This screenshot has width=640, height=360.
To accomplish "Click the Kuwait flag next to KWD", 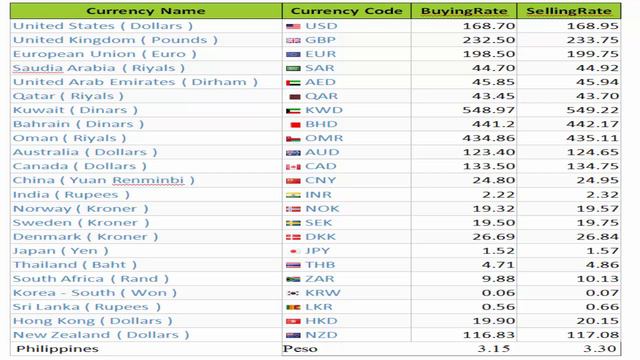I will click(293, 111).
